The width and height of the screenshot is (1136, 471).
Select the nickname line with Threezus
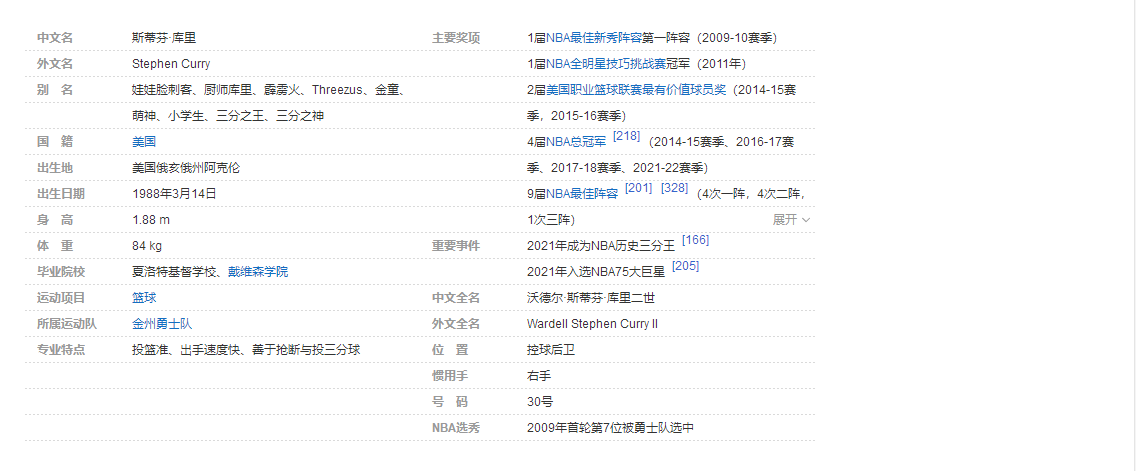coord(268,90)
